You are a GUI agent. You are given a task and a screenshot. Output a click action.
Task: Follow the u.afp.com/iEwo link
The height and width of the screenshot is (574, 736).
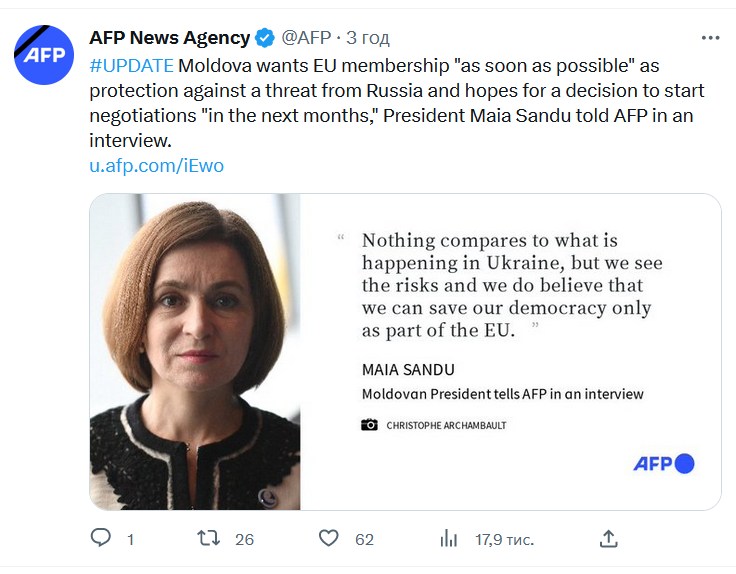[156, 165]
